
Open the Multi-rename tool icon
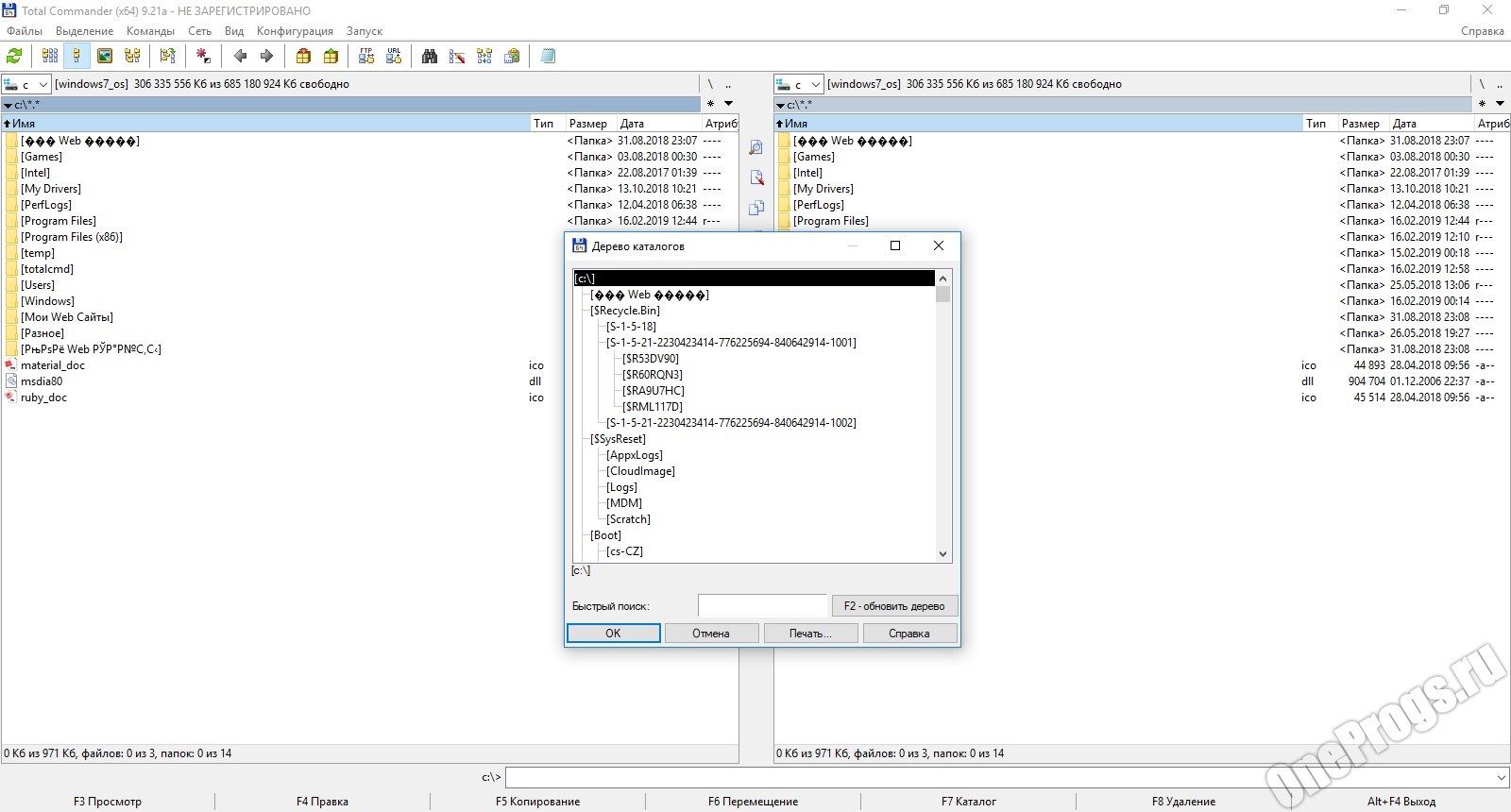(457, 57)
